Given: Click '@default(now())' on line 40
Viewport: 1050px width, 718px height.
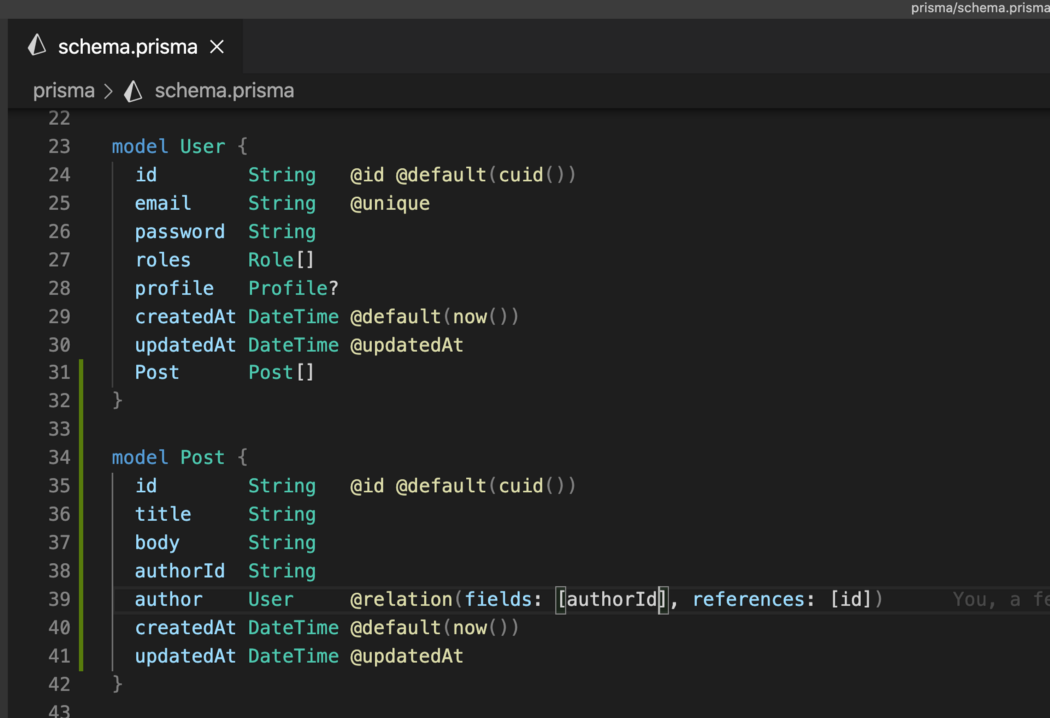Looking at the screenshot, I should tap(435, 628).
